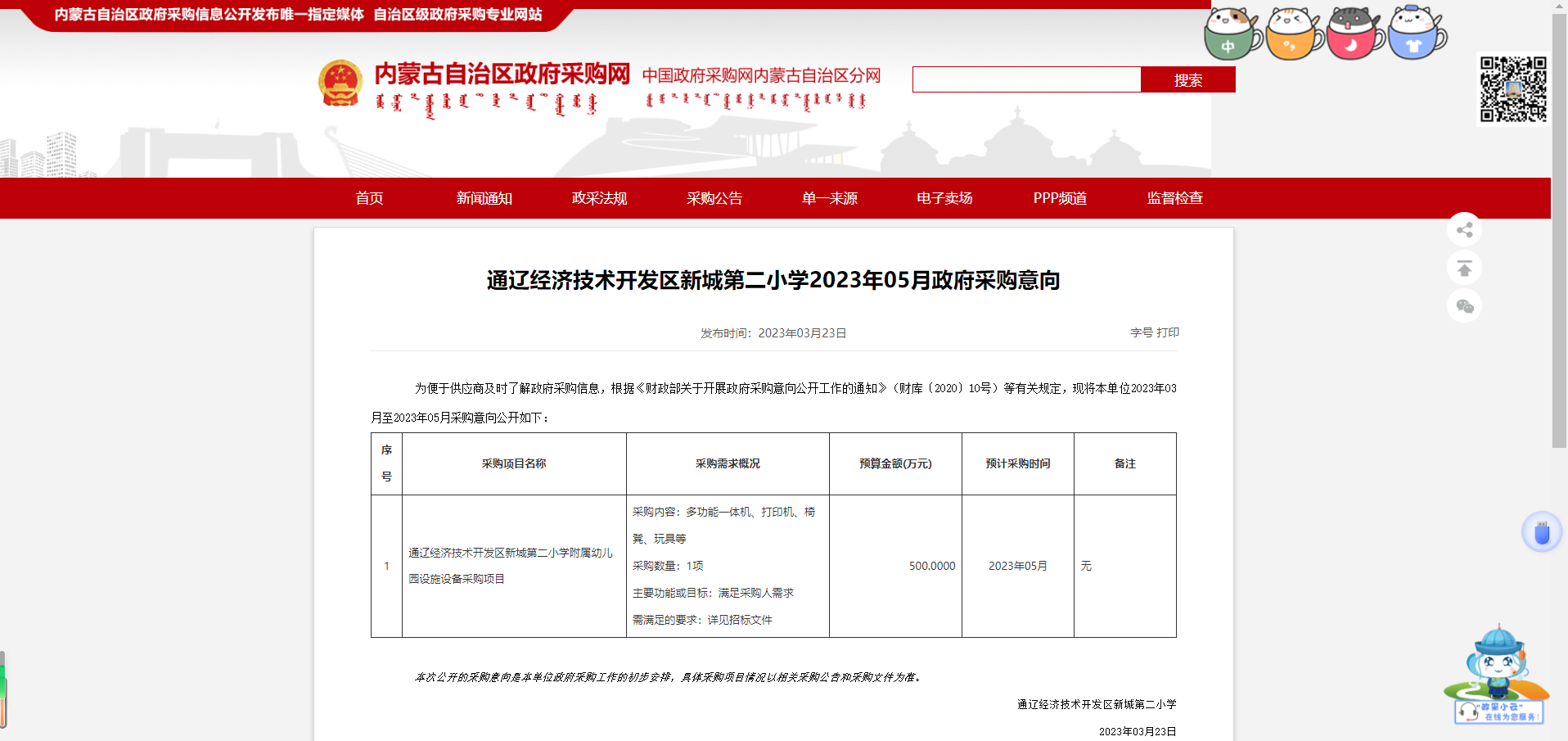Select 采购公告 in the navigation bar
The height and width of the screenshot is (741, 1568).
(x=714, y=198)
